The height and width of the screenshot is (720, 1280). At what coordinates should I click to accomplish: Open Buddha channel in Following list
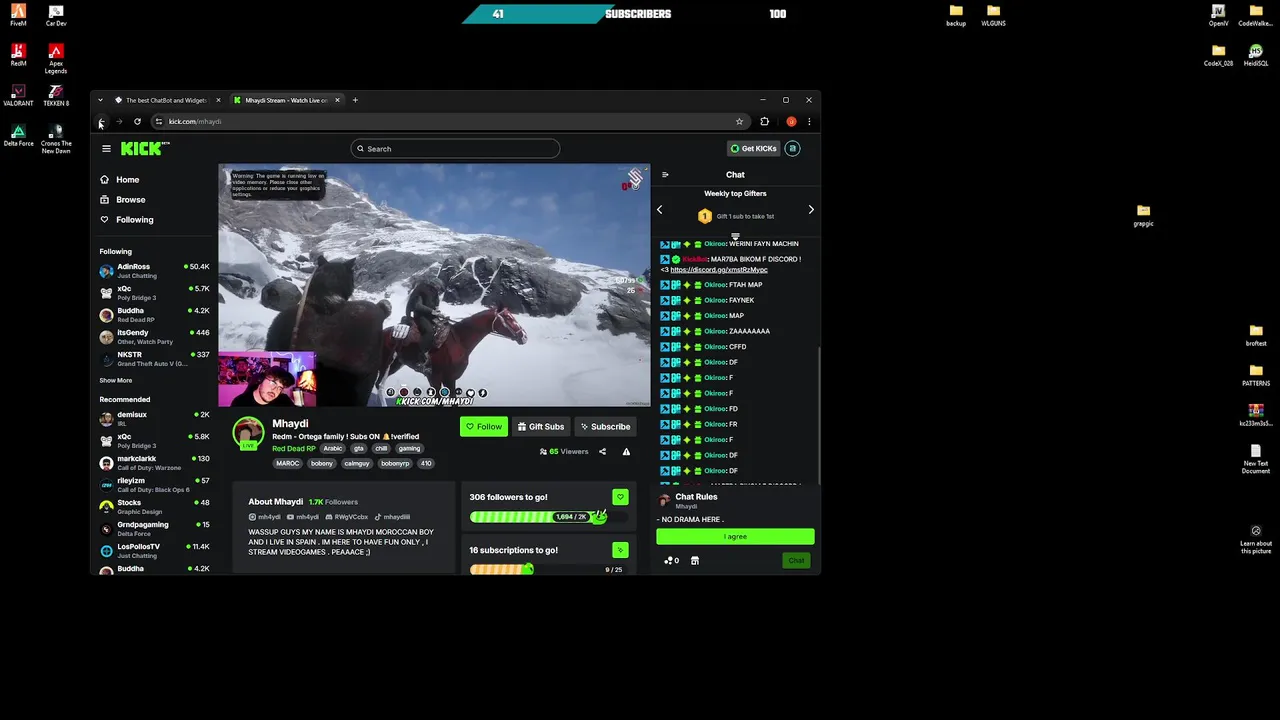pos(154,315)
